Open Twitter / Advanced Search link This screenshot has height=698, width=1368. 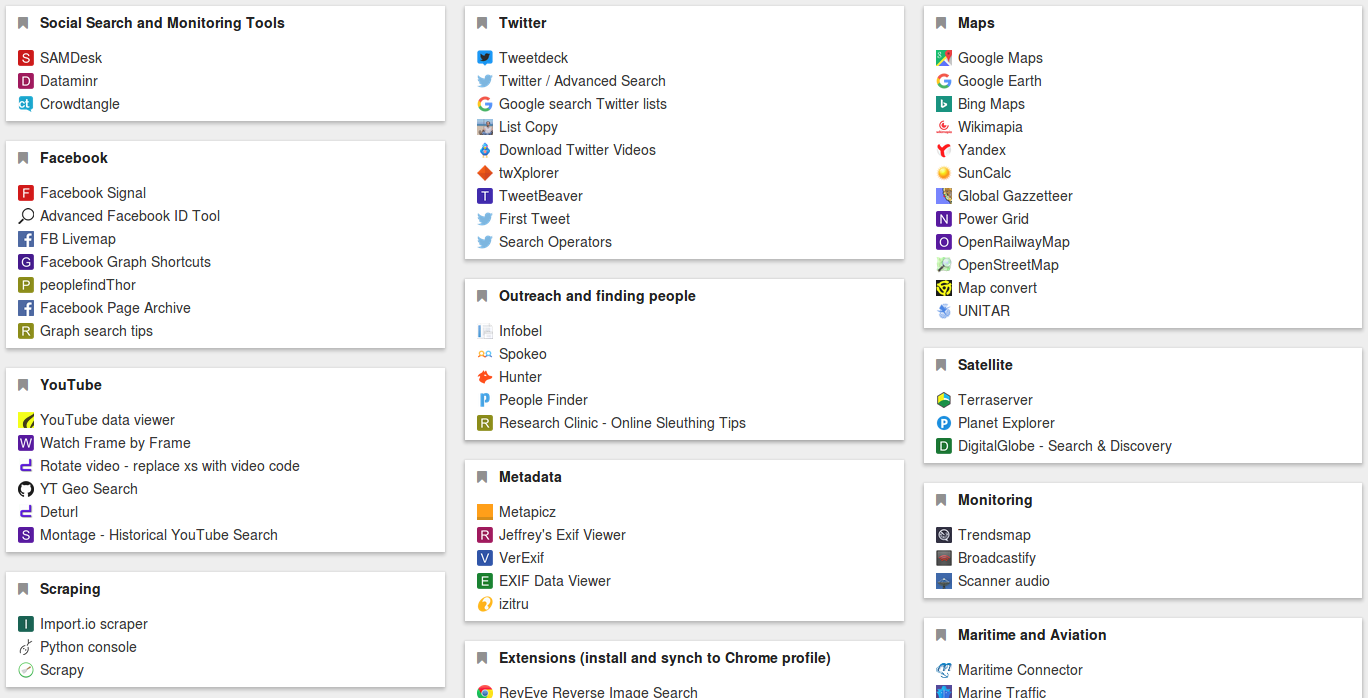pos(582,81)
